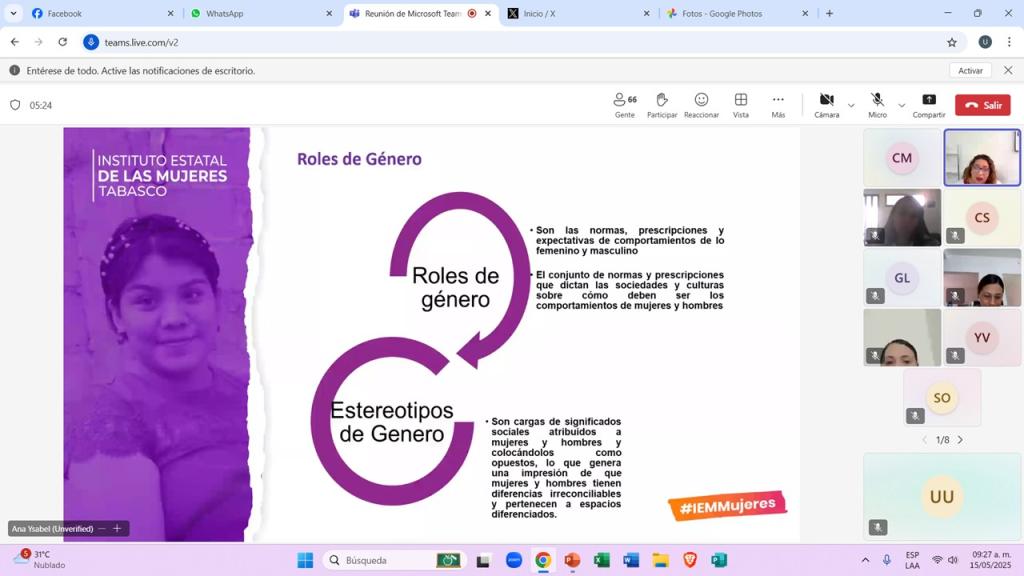Open the Gente participants list
This screenshot has height=576, width=1024.
tap(625, 104)
